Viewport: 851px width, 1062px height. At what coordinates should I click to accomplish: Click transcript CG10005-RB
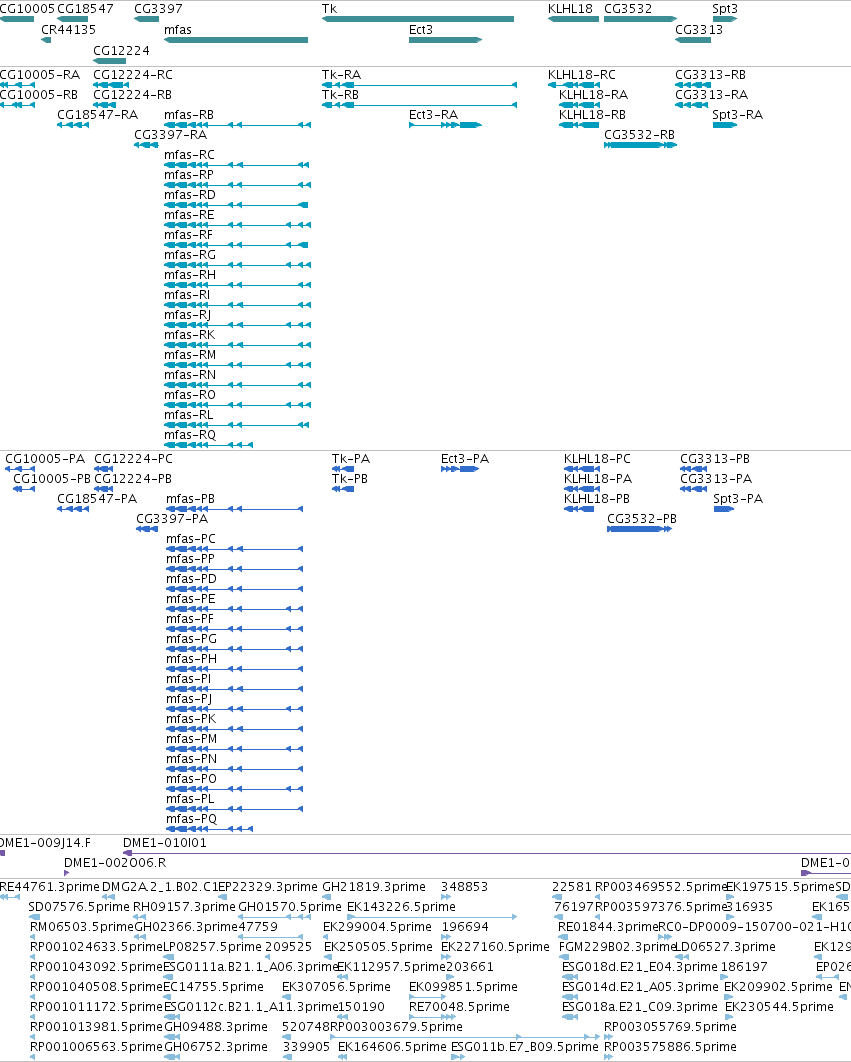point(39,95)
